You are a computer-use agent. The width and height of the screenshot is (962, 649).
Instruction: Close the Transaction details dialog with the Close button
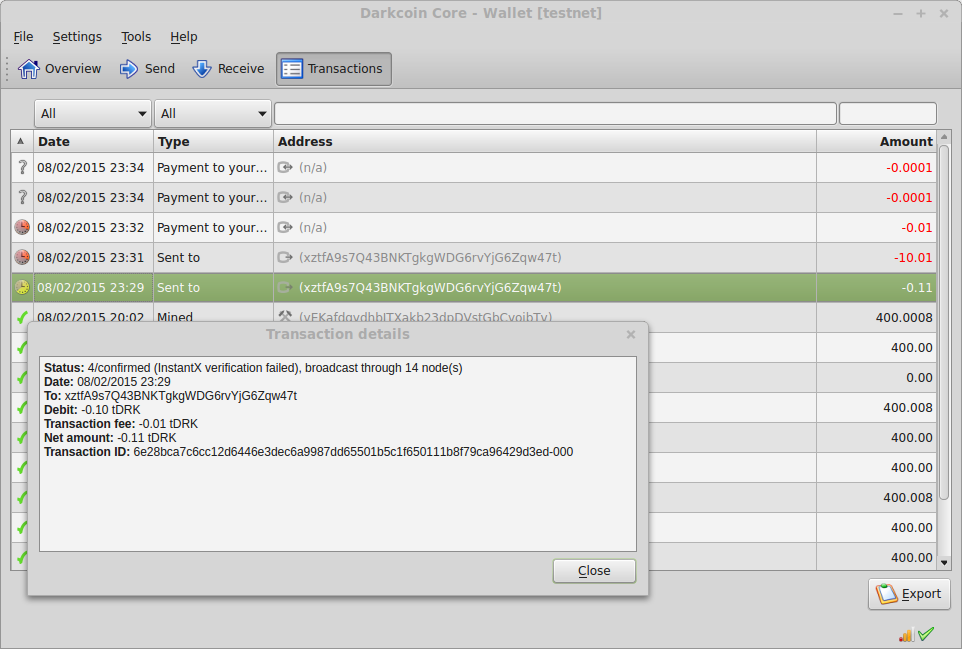point(595,571)
